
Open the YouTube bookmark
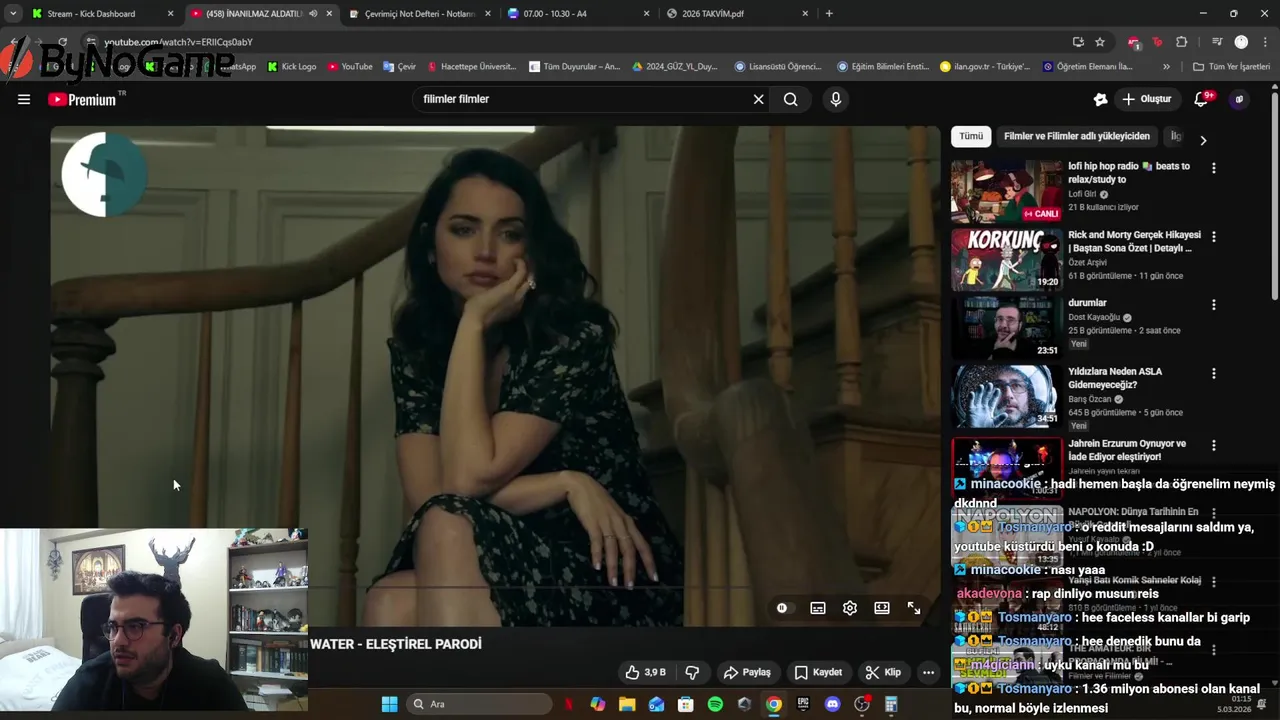pyautogui.click(x=350, y=67)
